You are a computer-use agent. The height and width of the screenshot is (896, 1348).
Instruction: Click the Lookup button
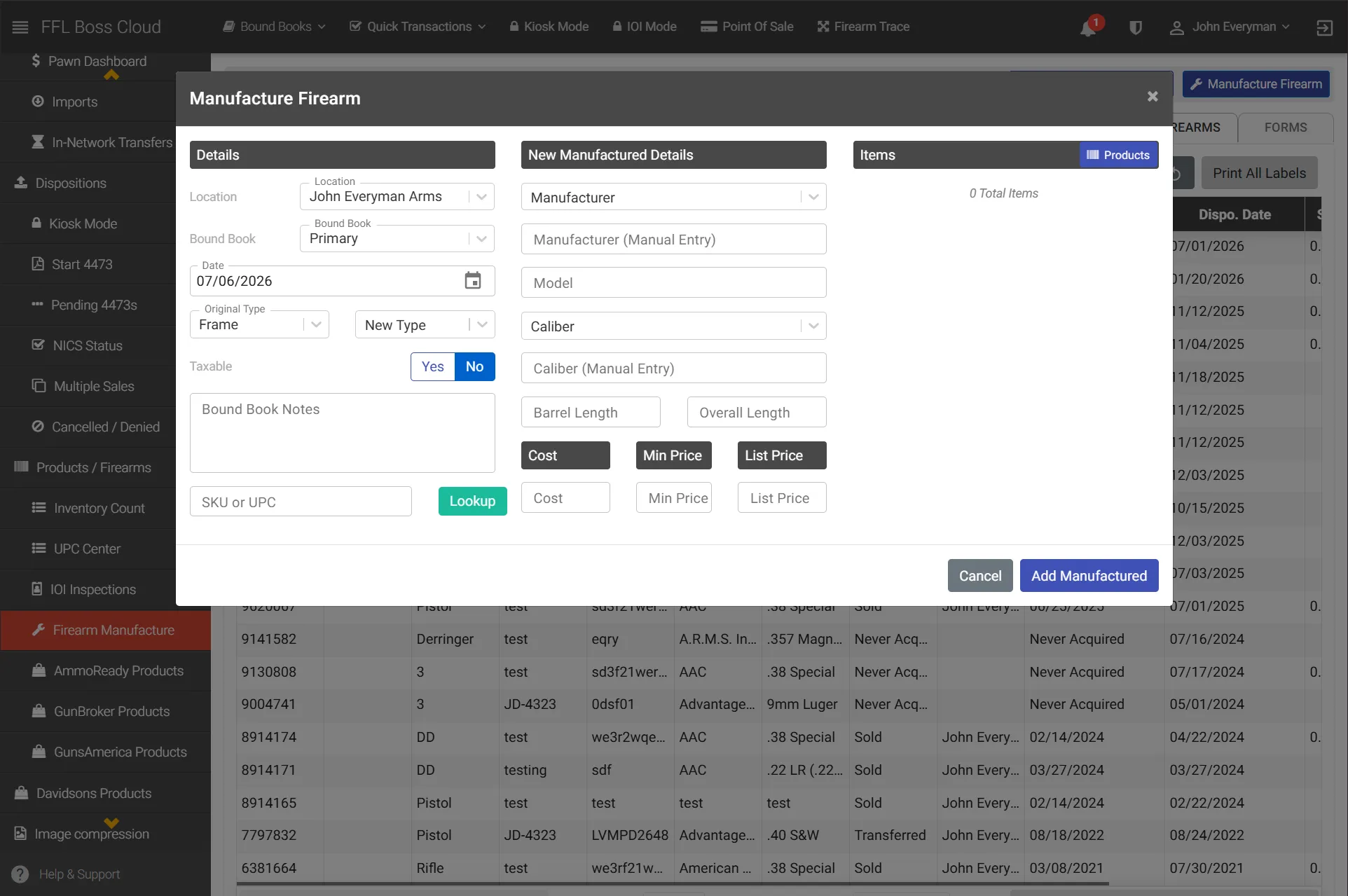pos(472,501)
